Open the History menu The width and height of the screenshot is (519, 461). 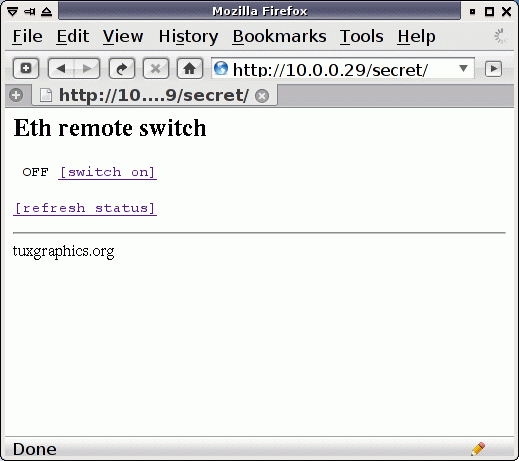coord(188,36)
